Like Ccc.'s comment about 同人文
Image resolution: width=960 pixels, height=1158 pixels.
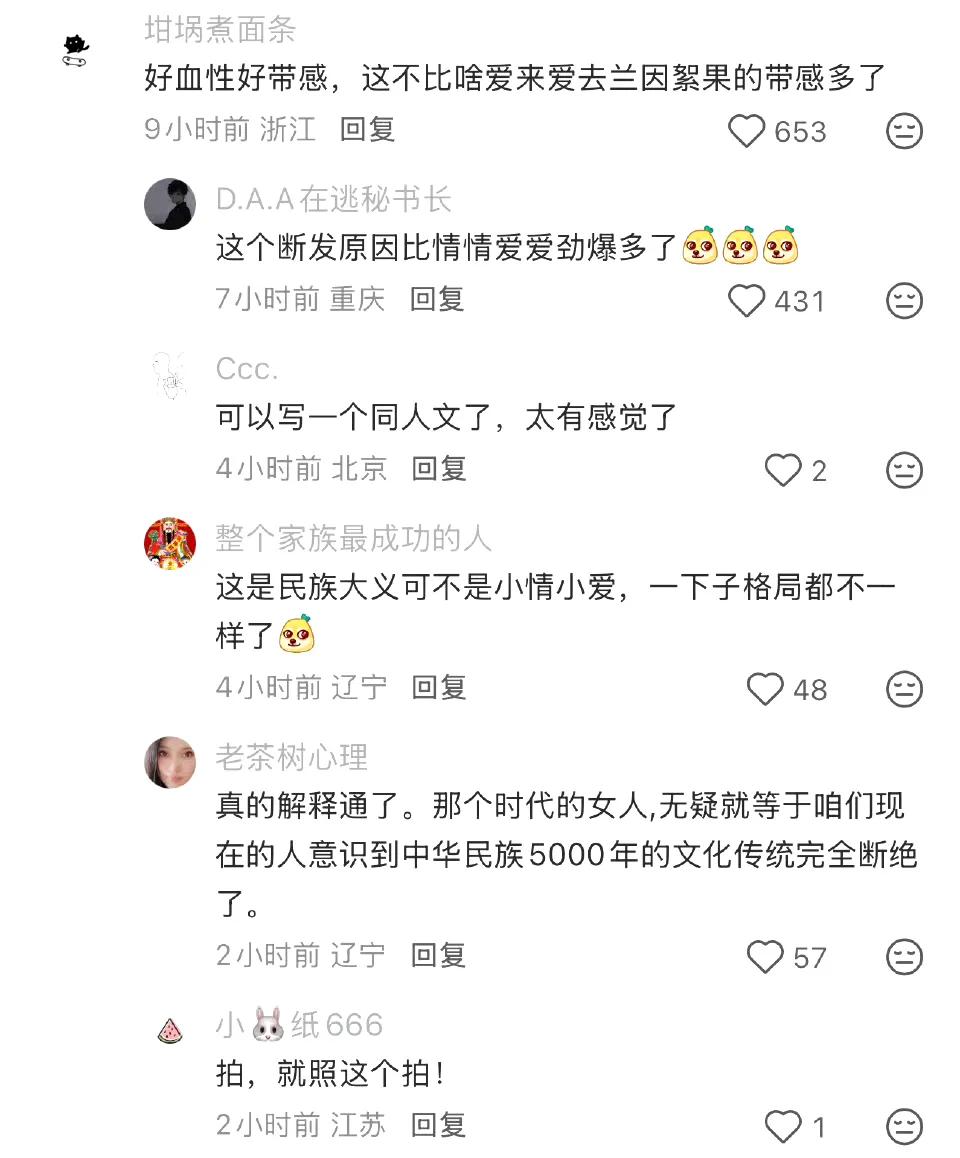(x=783, y=470)
